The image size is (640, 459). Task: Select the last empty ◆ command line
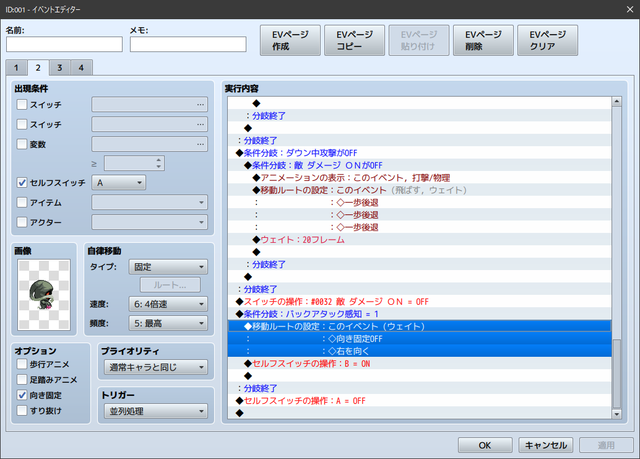click(419, 413)
